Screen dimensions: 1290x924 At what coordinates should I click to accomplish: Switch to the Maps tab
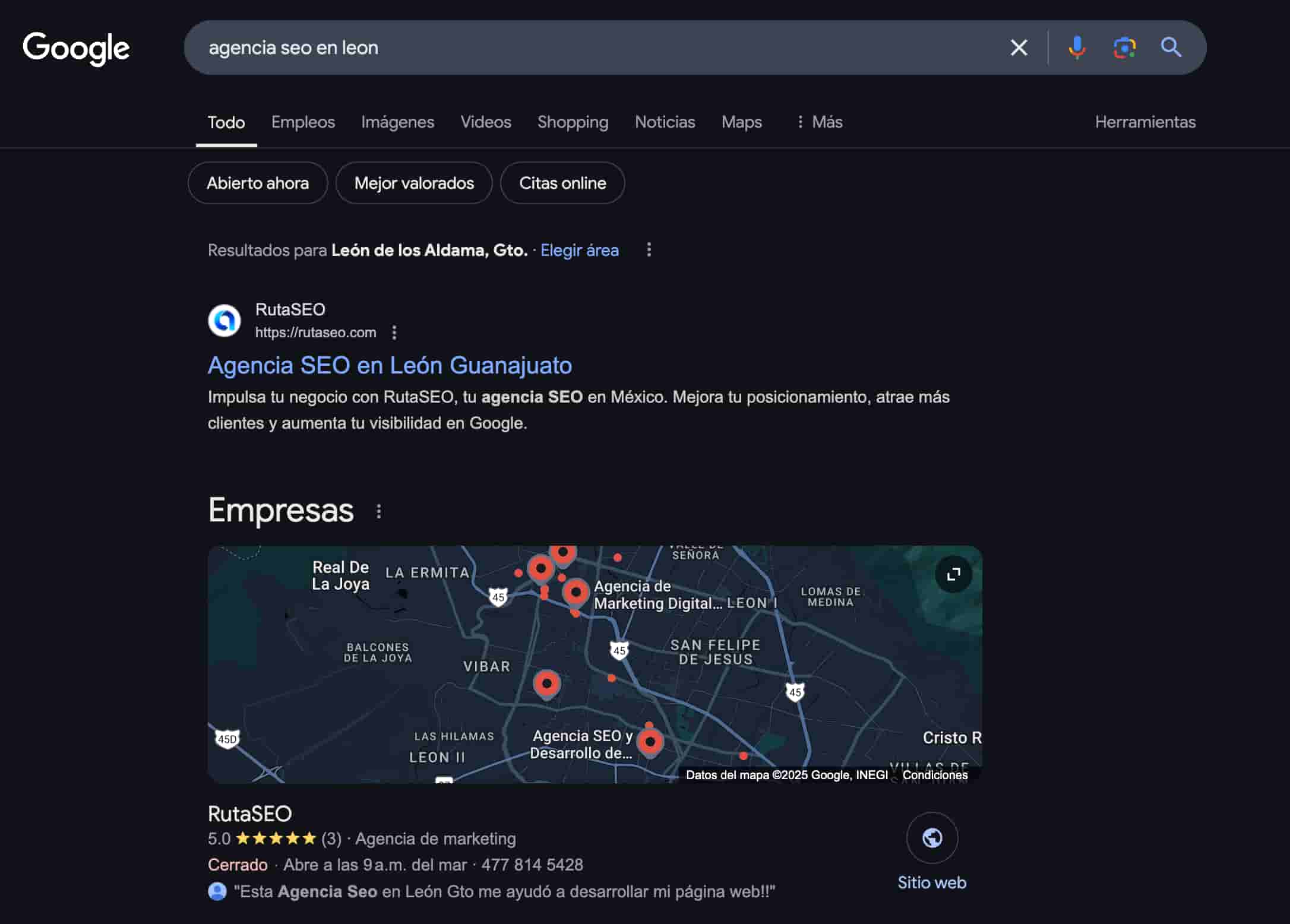coord(742,122)
